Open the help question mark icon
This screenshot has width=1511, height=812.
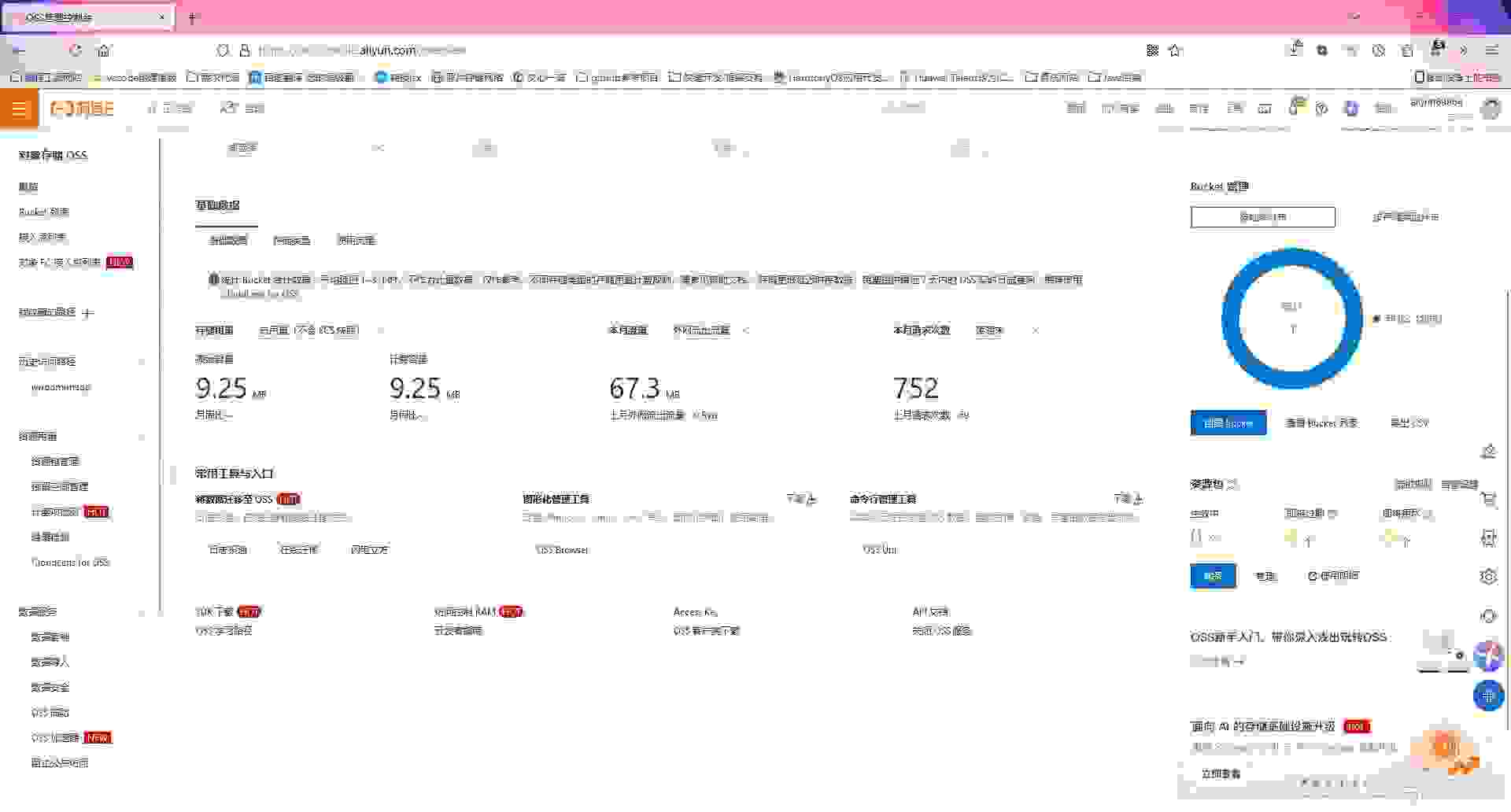pyautogui.click(x=1322, y=109)
